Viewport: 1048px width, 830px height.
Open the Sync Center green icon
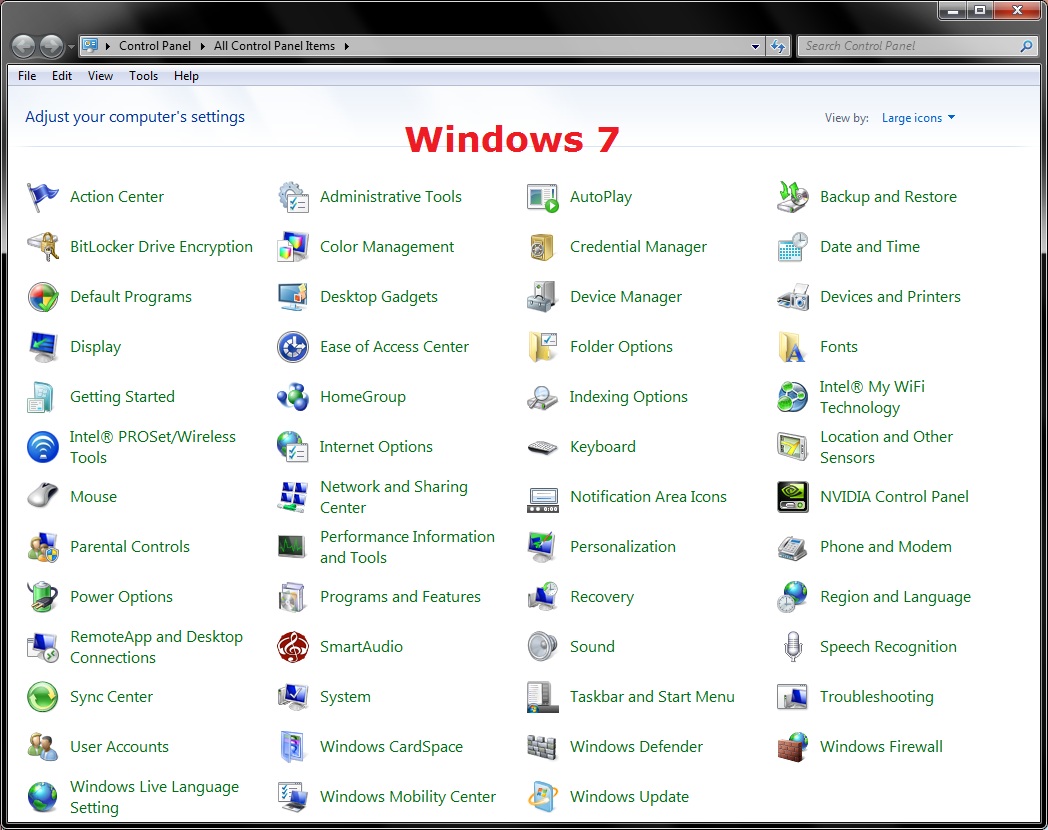click(x=43, y=697)
